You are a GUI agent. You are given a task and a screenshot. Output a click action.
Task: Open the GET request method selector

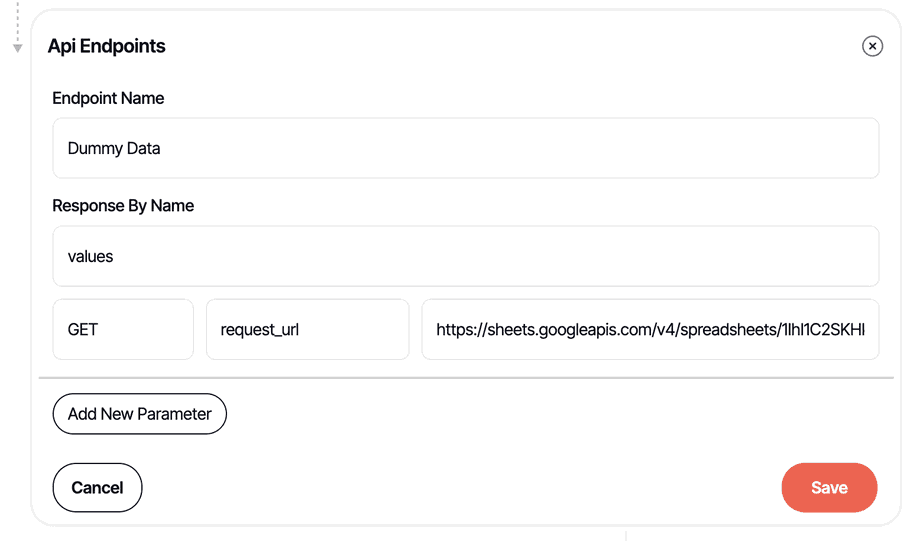[x=122, y=329]
